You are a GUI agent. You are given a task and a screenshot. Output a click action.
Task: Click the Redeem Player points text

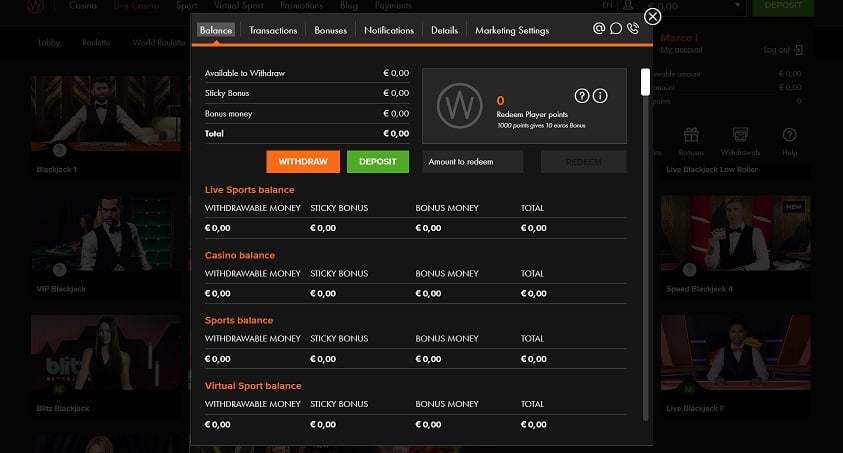pyautogui.click(x=532, y=114)
